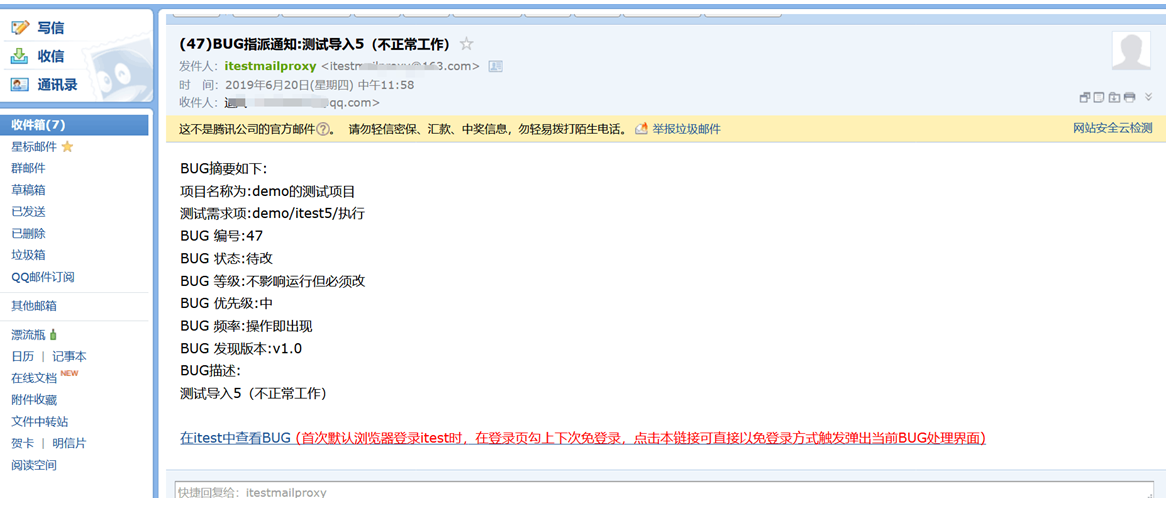1169x509 pixels.
Task: Click the 收信 inbox download icon
Action: click(20, 56)
